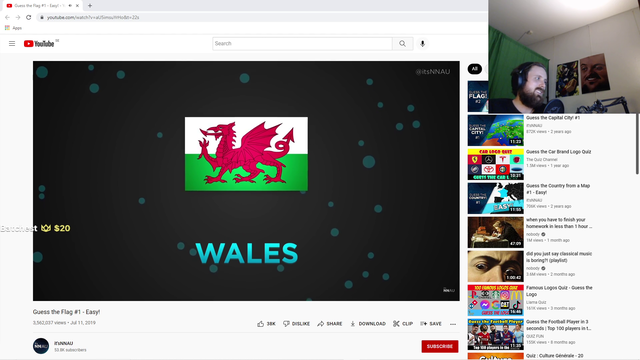Viewport: 640px width, 360px height.
Task: Click the search magnifier button
Action: [402, 44]
